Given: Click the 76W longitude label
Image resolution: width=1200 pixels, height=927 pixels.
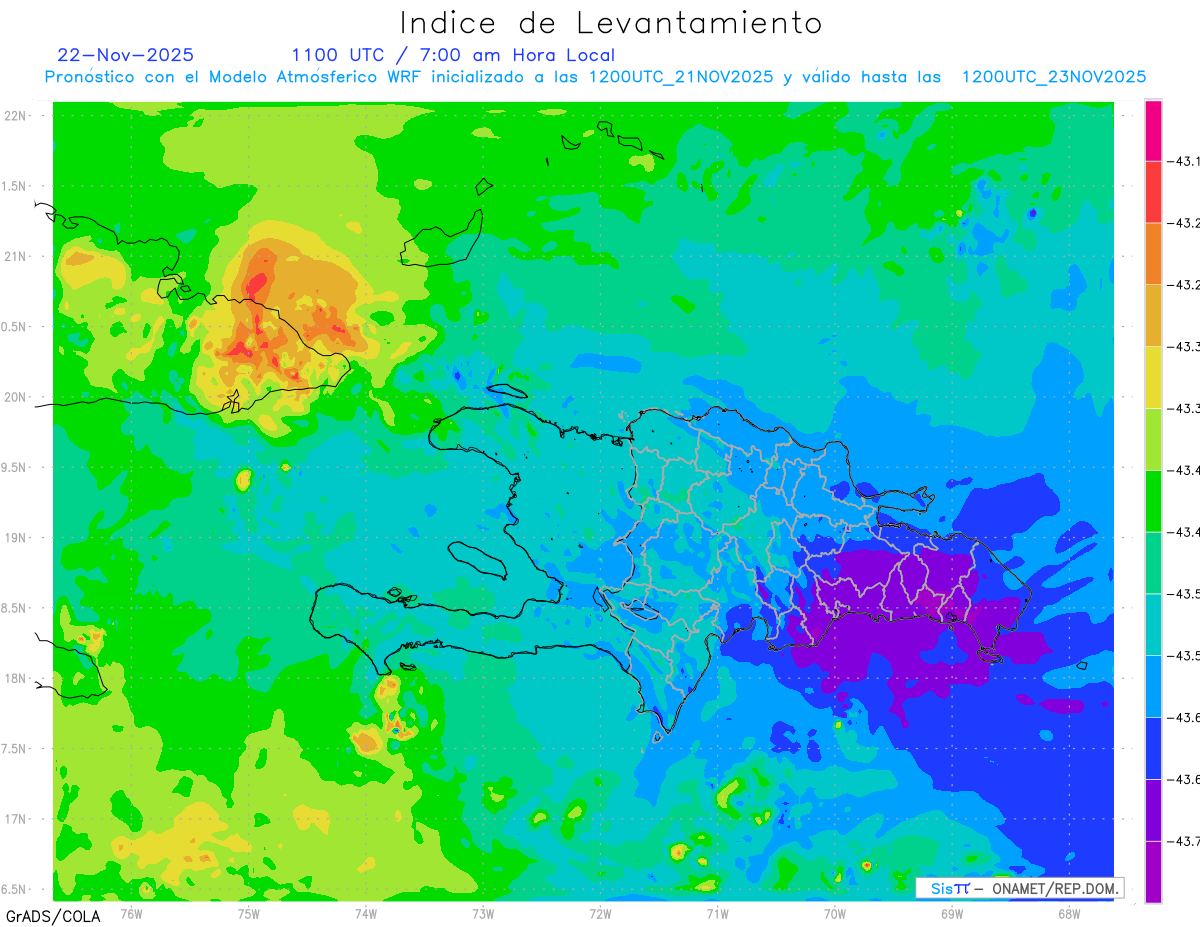Looking at the screenshot, I should pos(131,913).
